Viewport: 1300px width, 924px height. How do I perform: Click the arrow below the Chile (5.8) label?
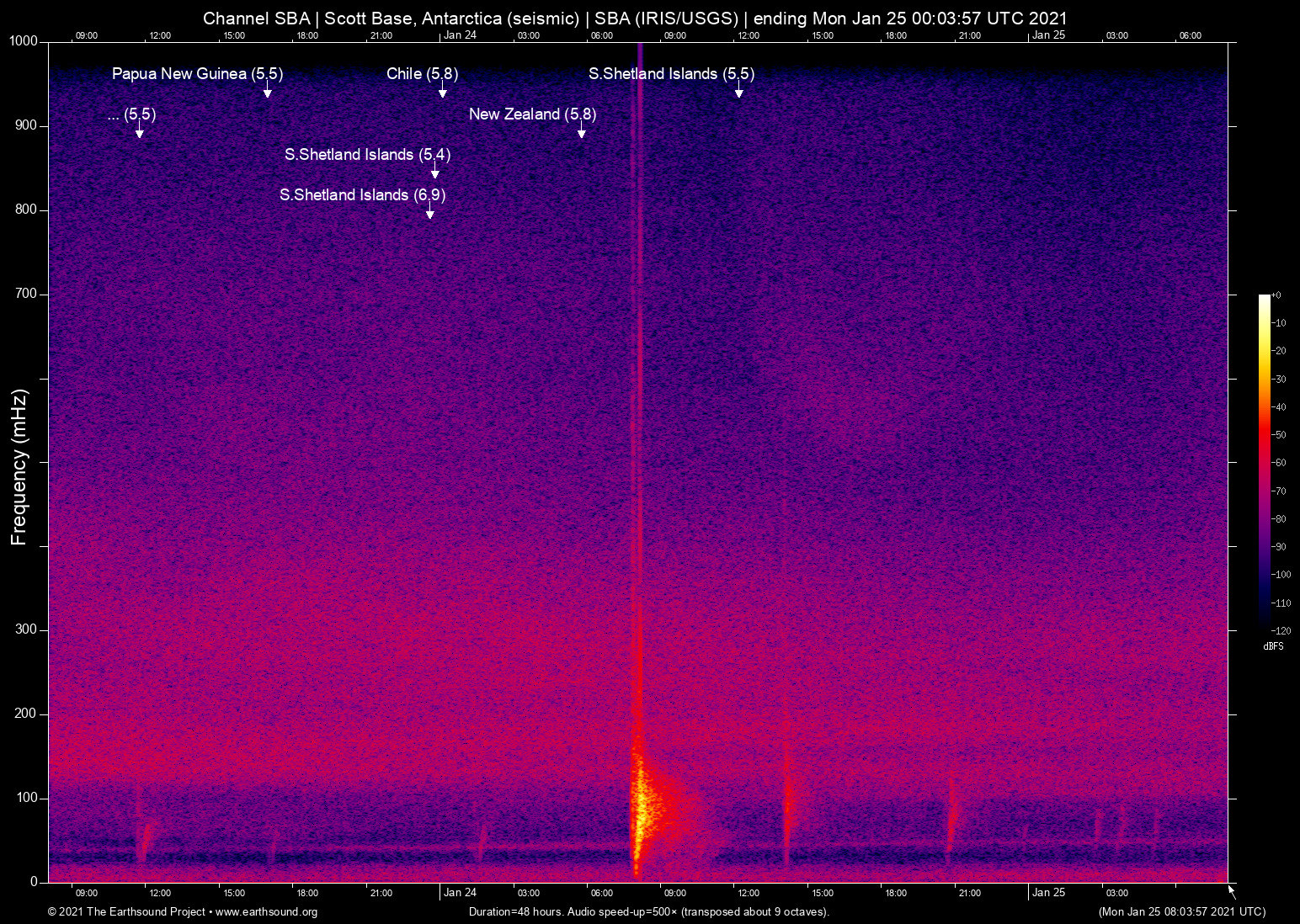[x=442, y=92]
